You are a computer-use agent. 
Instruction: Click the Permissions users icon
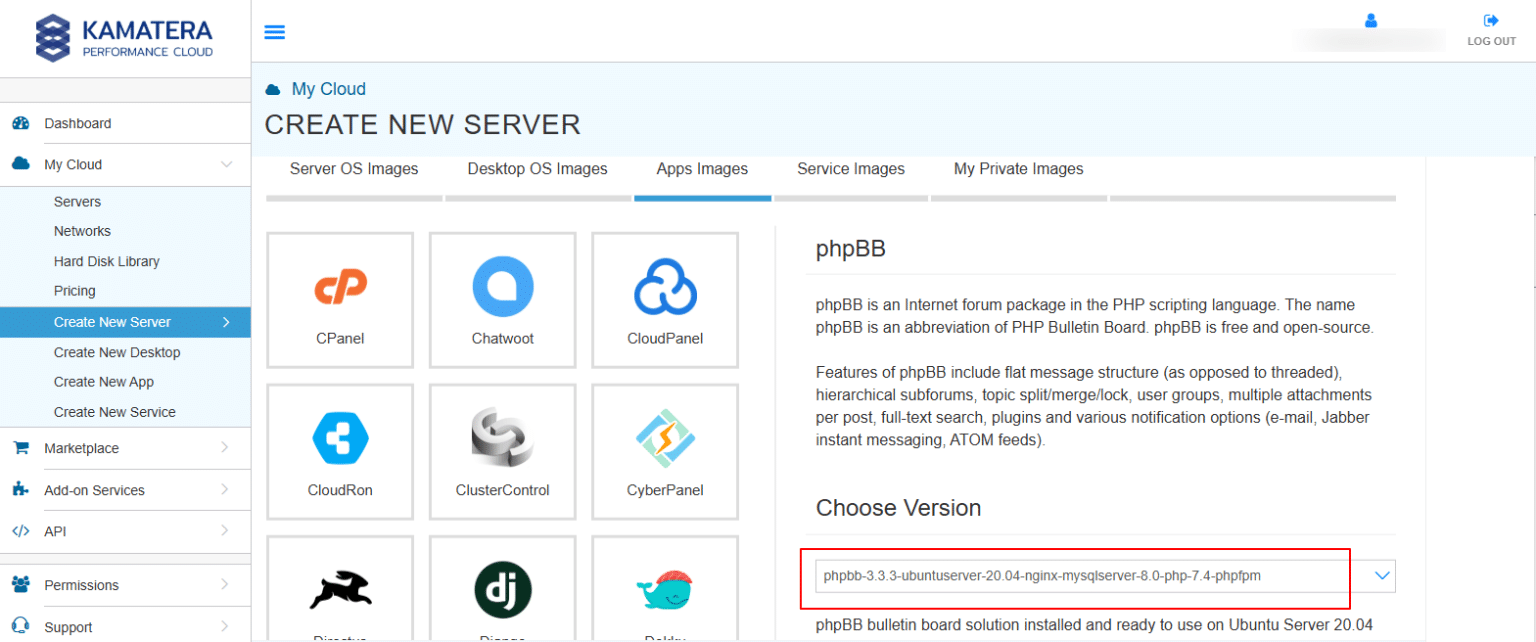[x=20, y=585]
